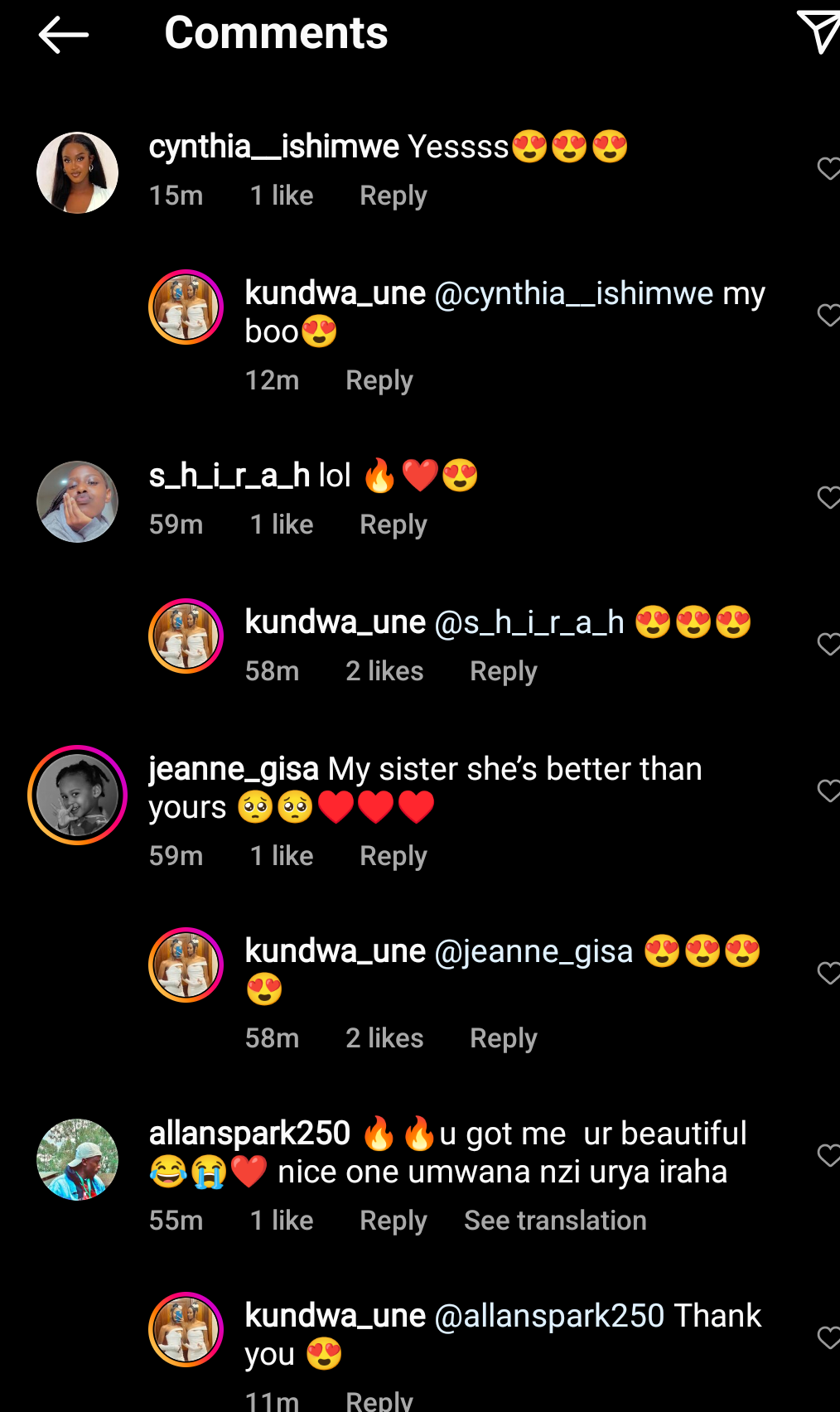Like s_h_i_r_a_h's lol comment heart
The height and width of the screenshot is (1412, 840).
coord(828,497)
